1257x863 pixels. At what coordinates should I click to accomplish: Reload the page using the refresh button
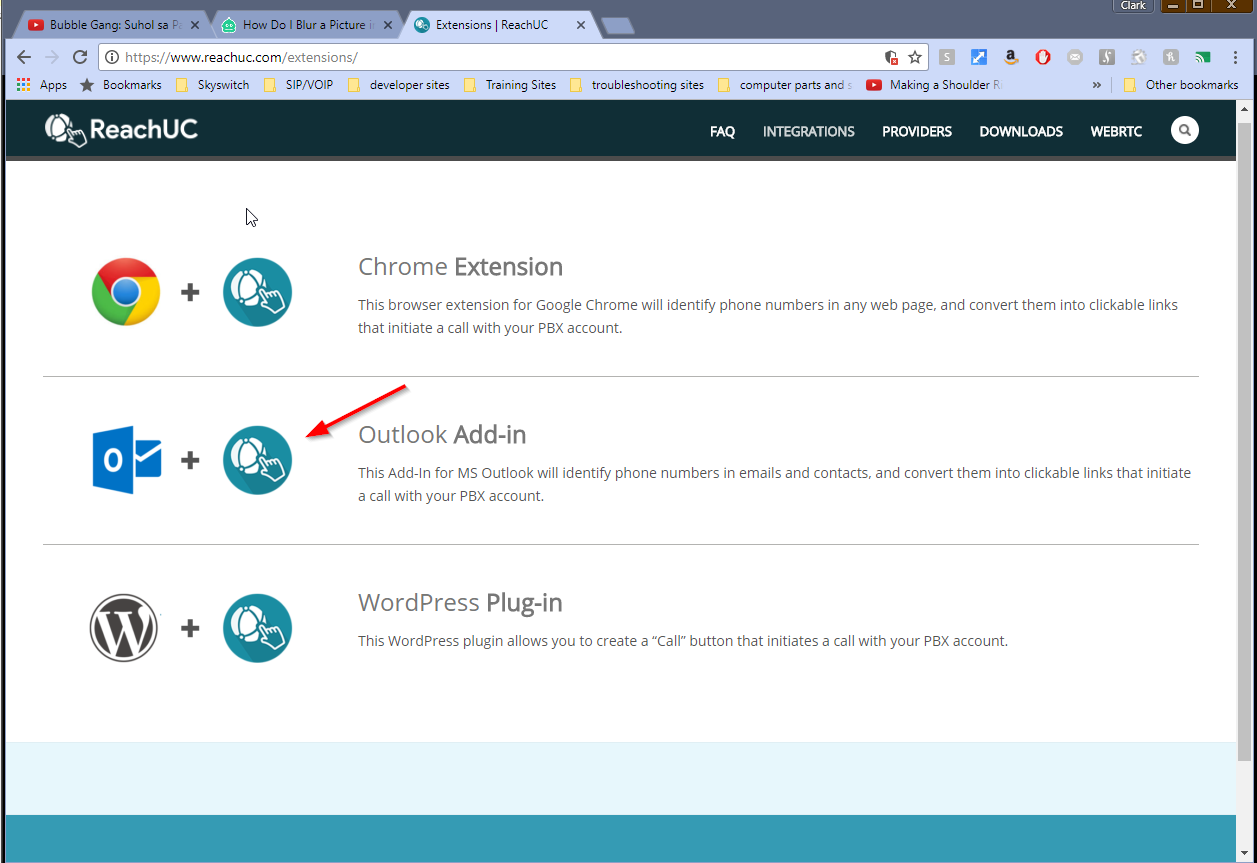[x=80, y=57]
